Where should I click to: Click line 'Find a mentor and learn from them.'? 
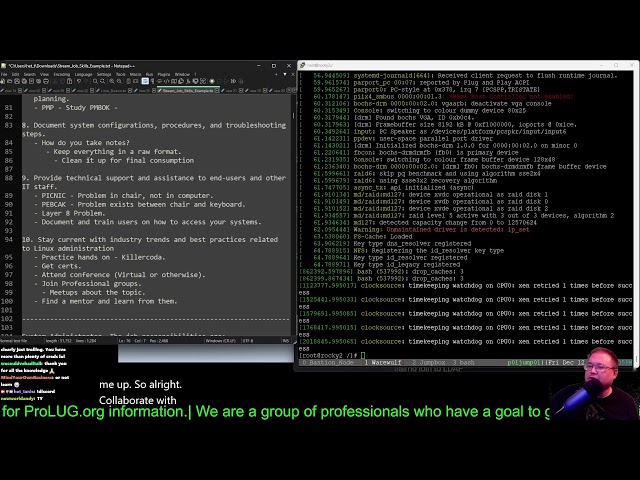[106, 301]
